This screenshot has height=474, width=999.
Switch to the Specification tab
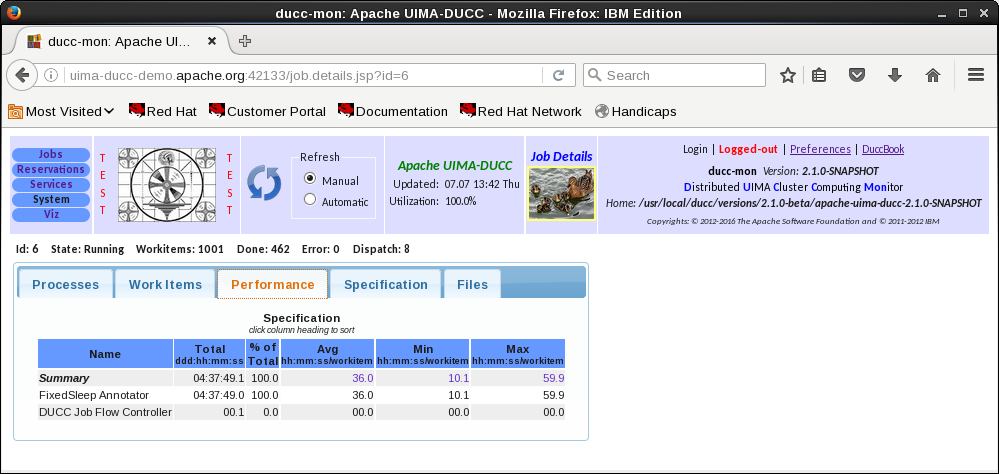[385, 284]
